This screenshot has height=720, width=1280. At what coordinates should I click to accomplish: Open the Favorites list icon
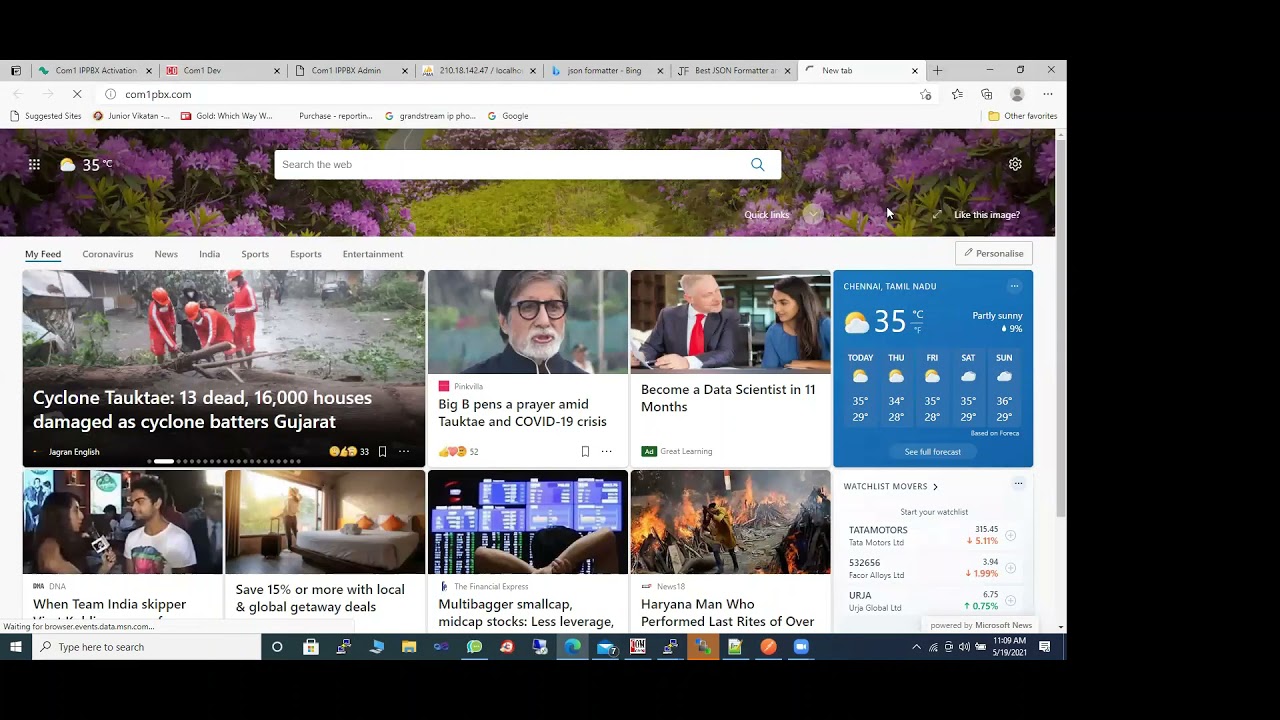coord(957,94)
